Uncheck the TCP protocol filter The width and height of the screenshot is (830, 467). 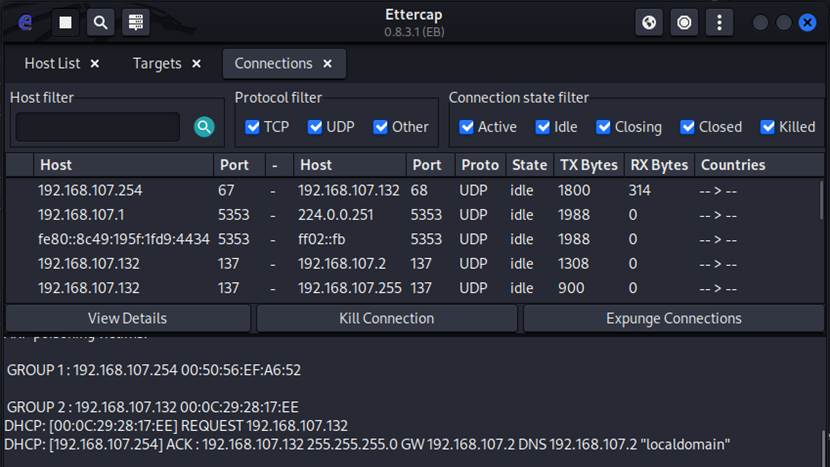click(252, 127)
